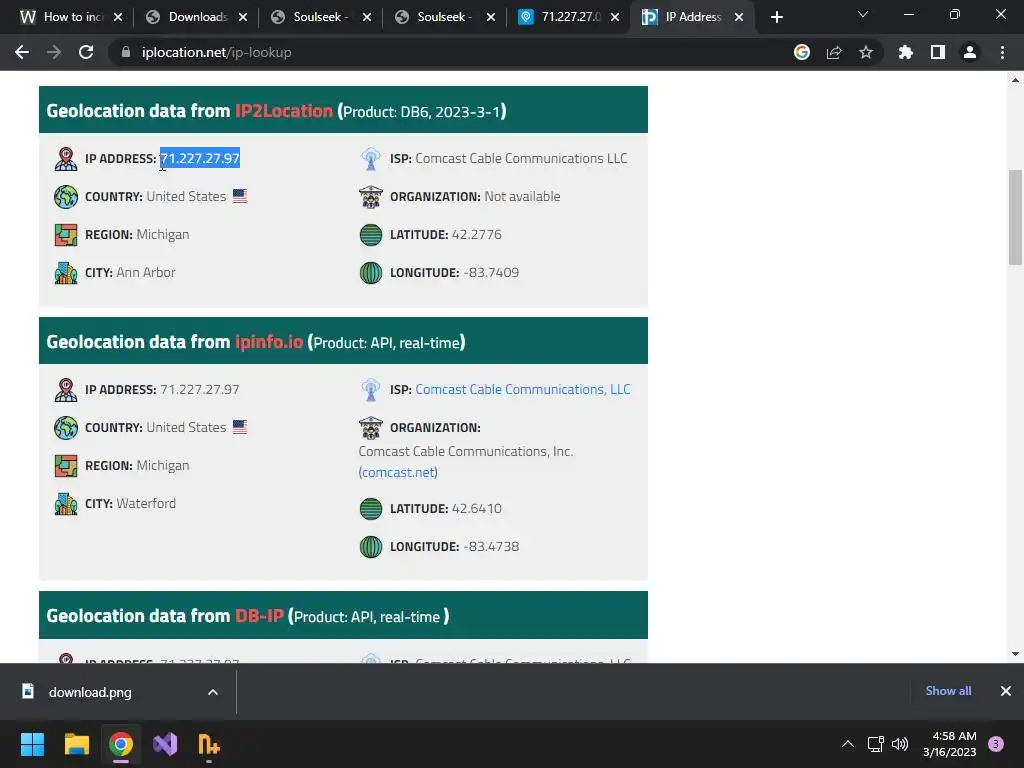Screen dimensions: 1024x768
Task: Click the 'Ann Arbor' city value
Action: click(x=146, y=272)
